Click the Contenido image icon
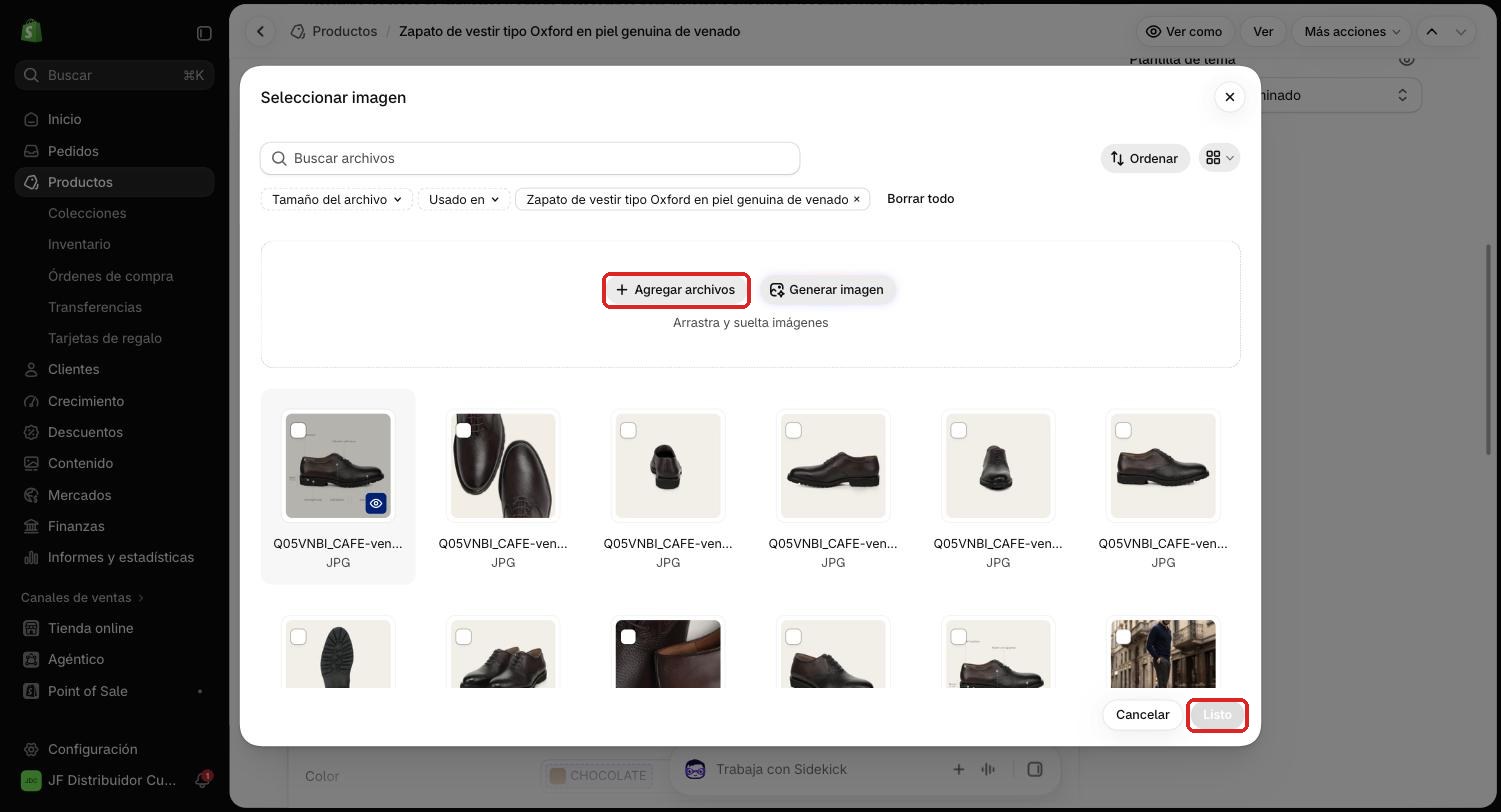 click(31, 463)
